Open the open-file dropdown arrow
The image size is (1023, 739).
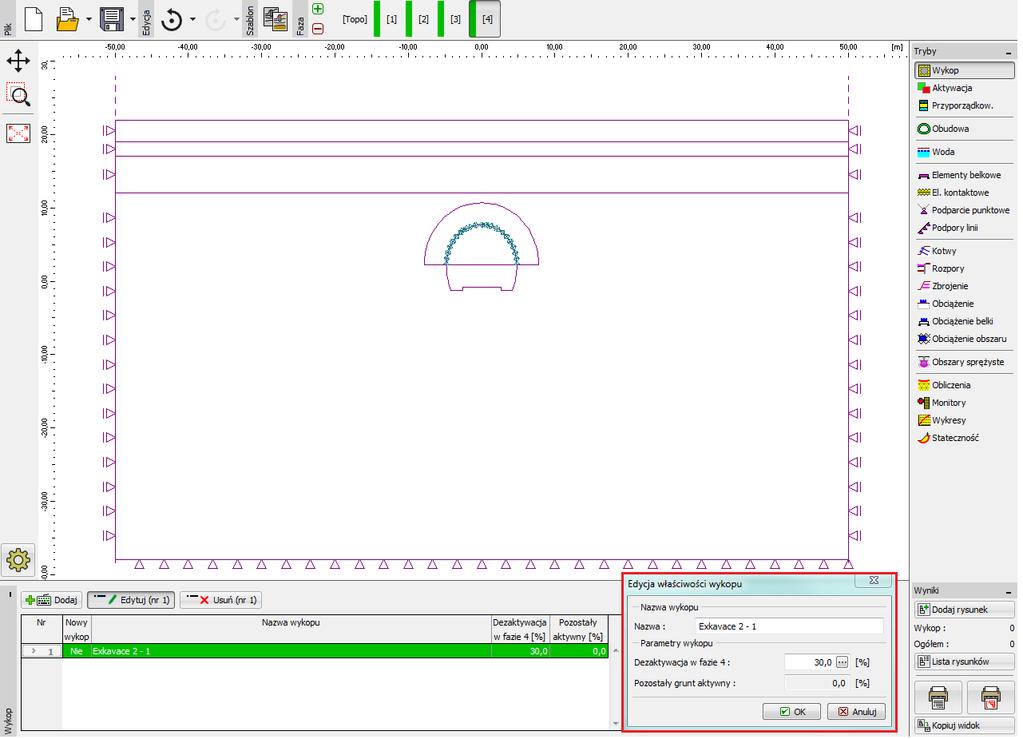click(x=89, y=20)
